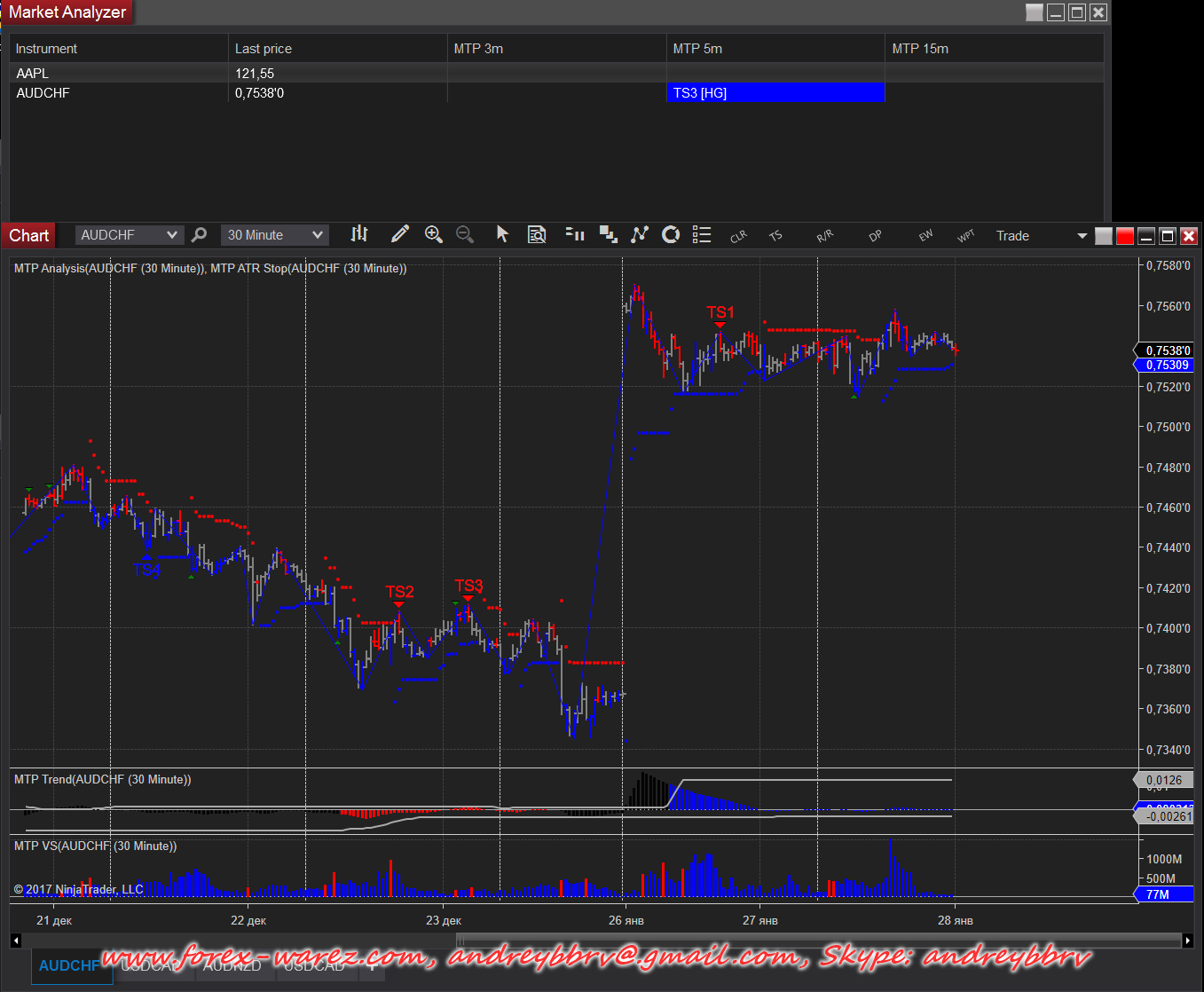Click the zoom in magnifier icon
The width and height of the screenshot is (1204, 992).
point(433,234)
